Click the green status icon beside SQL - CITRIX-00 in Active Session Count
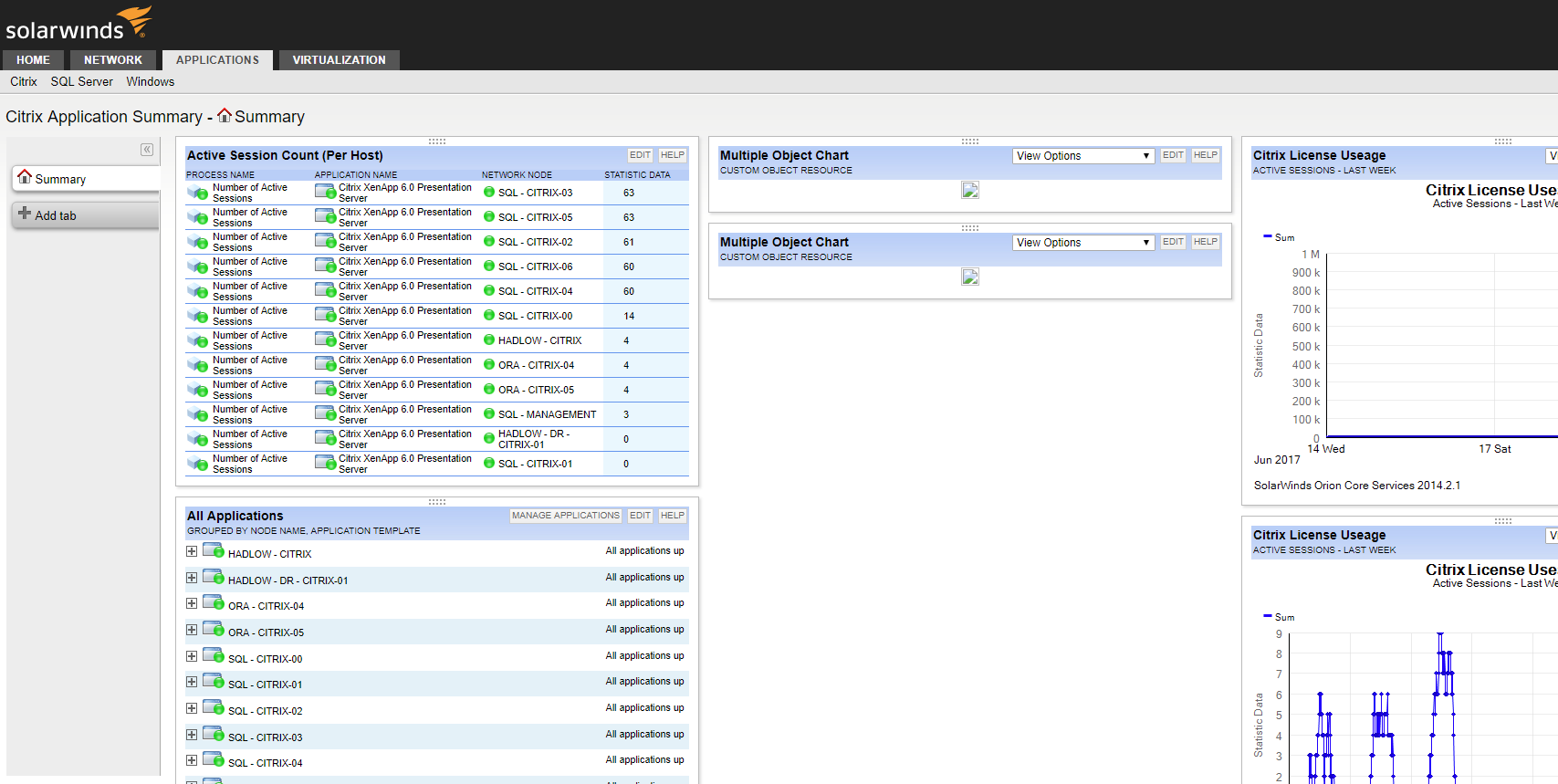 (489, 316)
